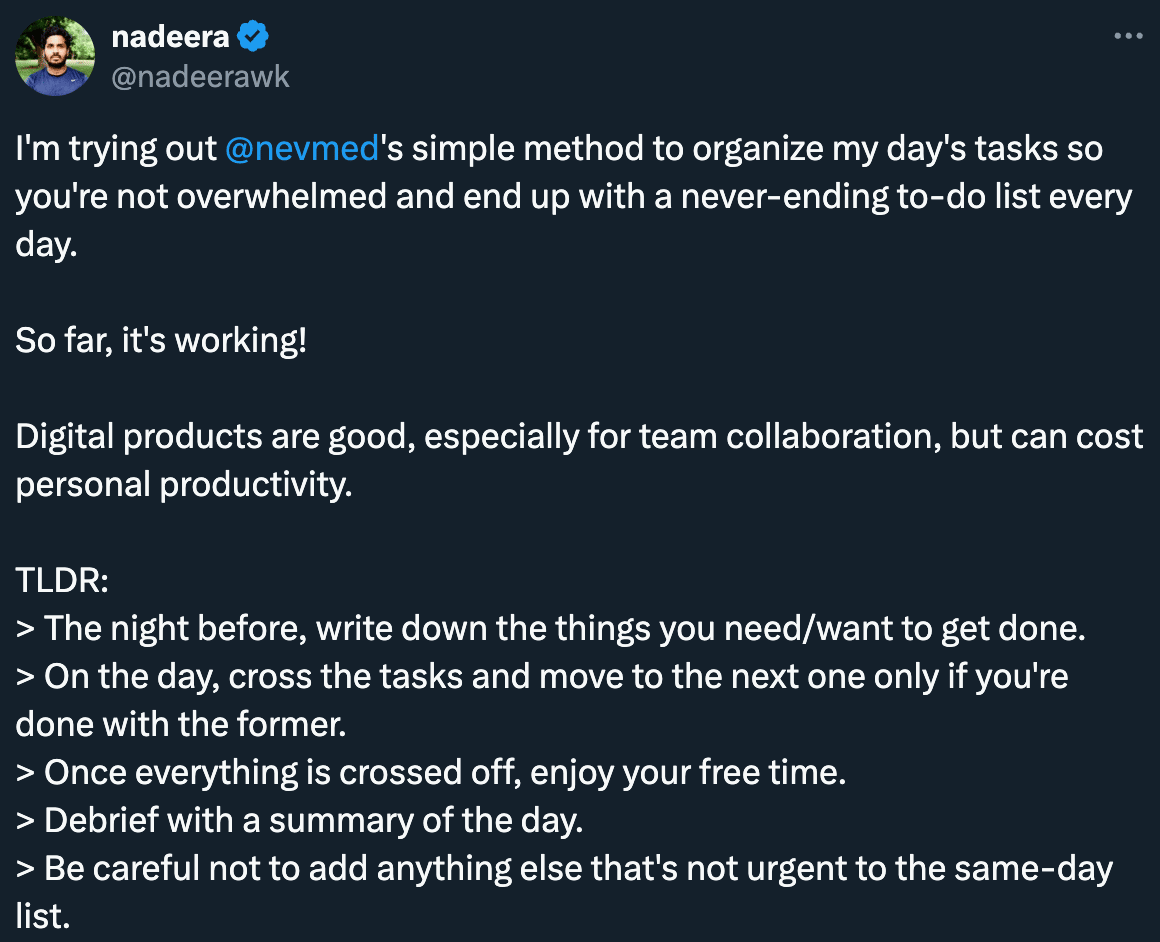Click the phrase "done with the former."
Screen dimensions: 1160x942
click(x=181, y=724)
